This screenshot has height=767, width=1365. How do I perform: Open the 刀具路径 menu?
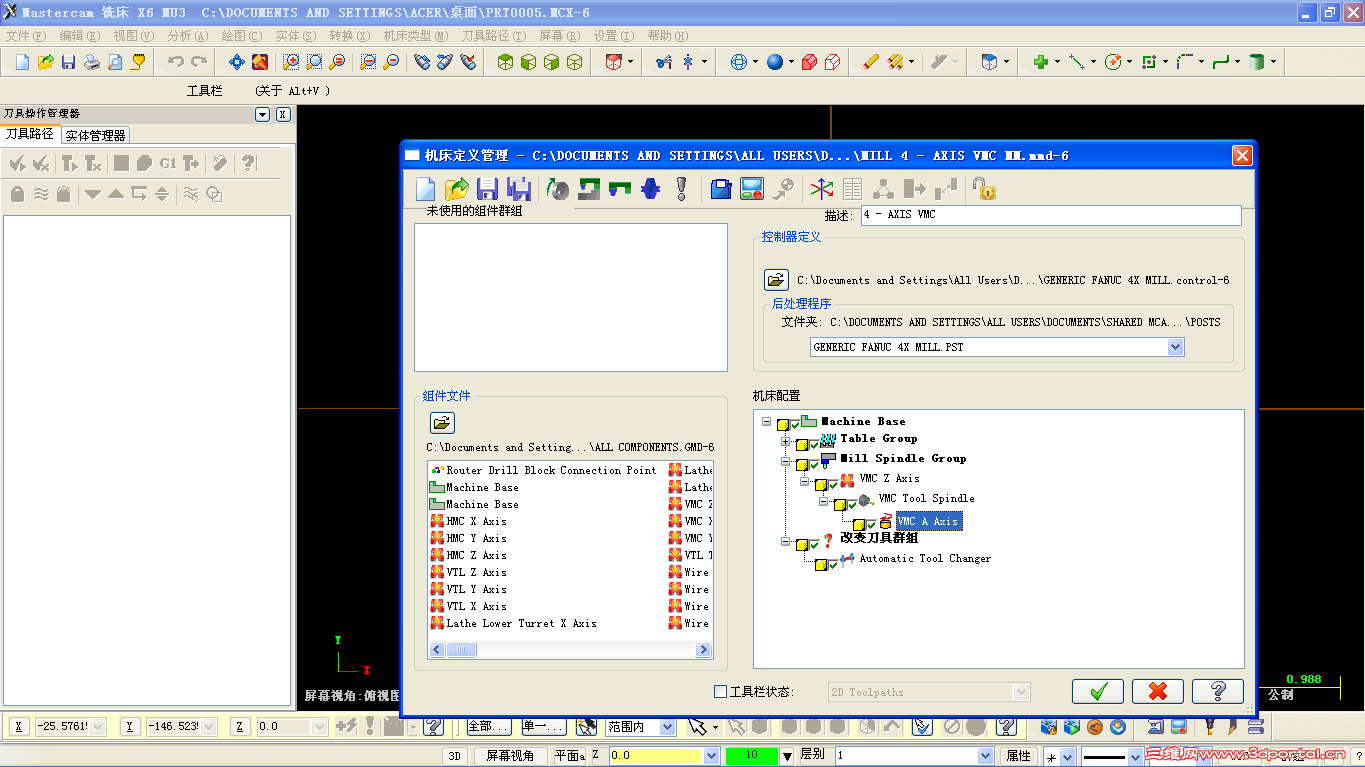(x=494, y=35)
